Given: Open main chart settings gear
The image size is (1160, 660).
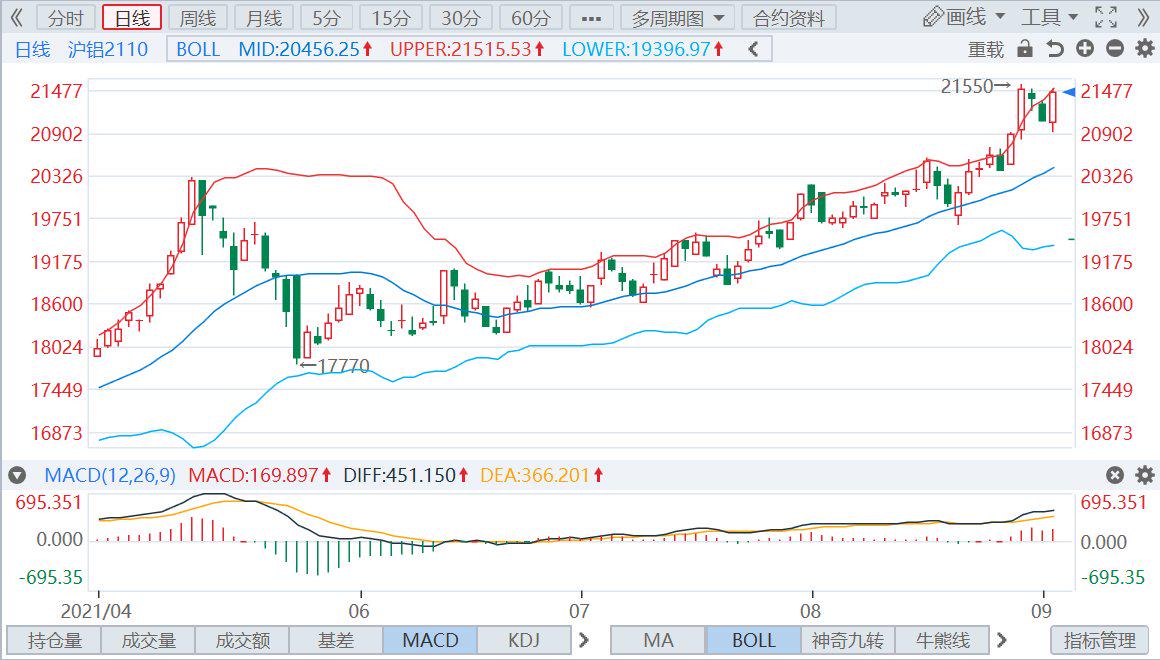Looking at the screenshot, I should pyautogui.click(x=1143, y=49).
